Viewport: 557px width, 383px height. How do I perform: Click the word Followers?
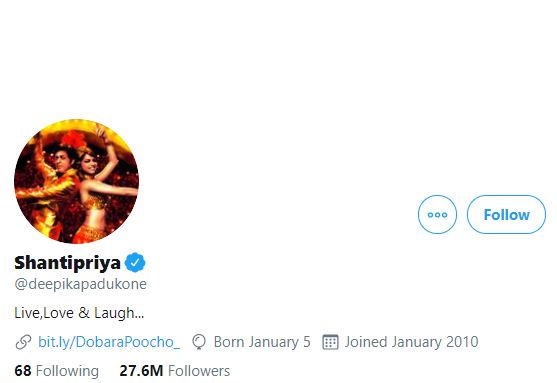pos(199,371)
